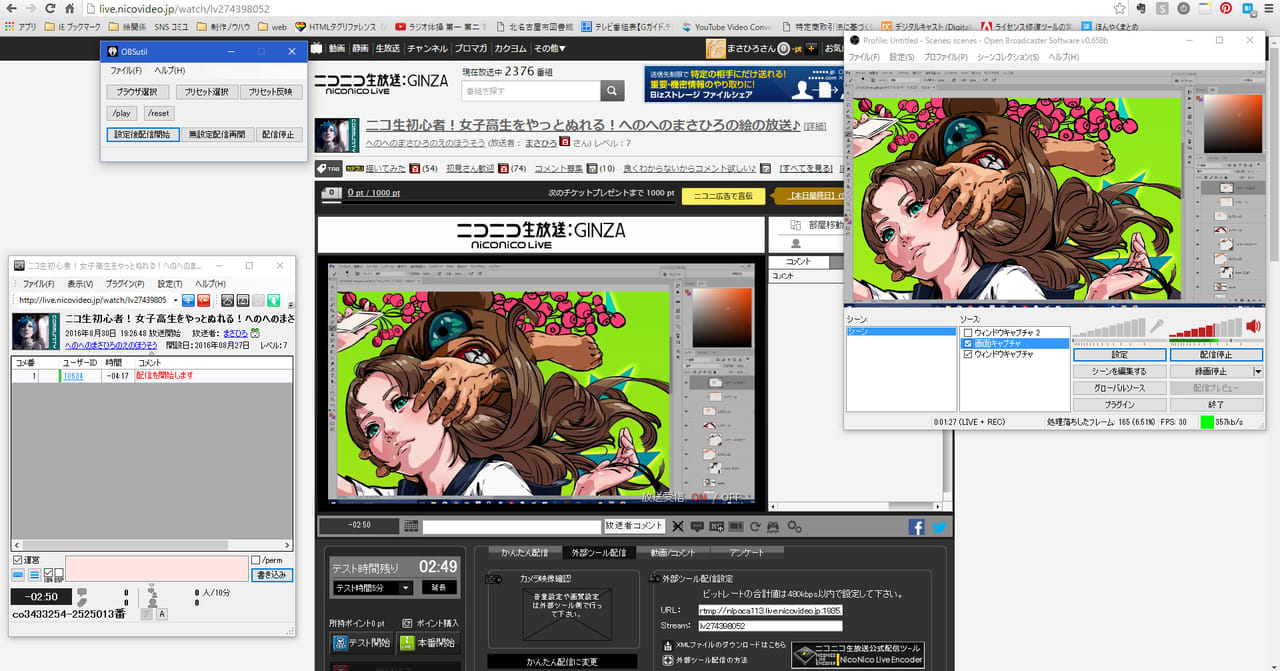
Task: Click the OBS speaker mute icon
Action: click(1253, 326)
